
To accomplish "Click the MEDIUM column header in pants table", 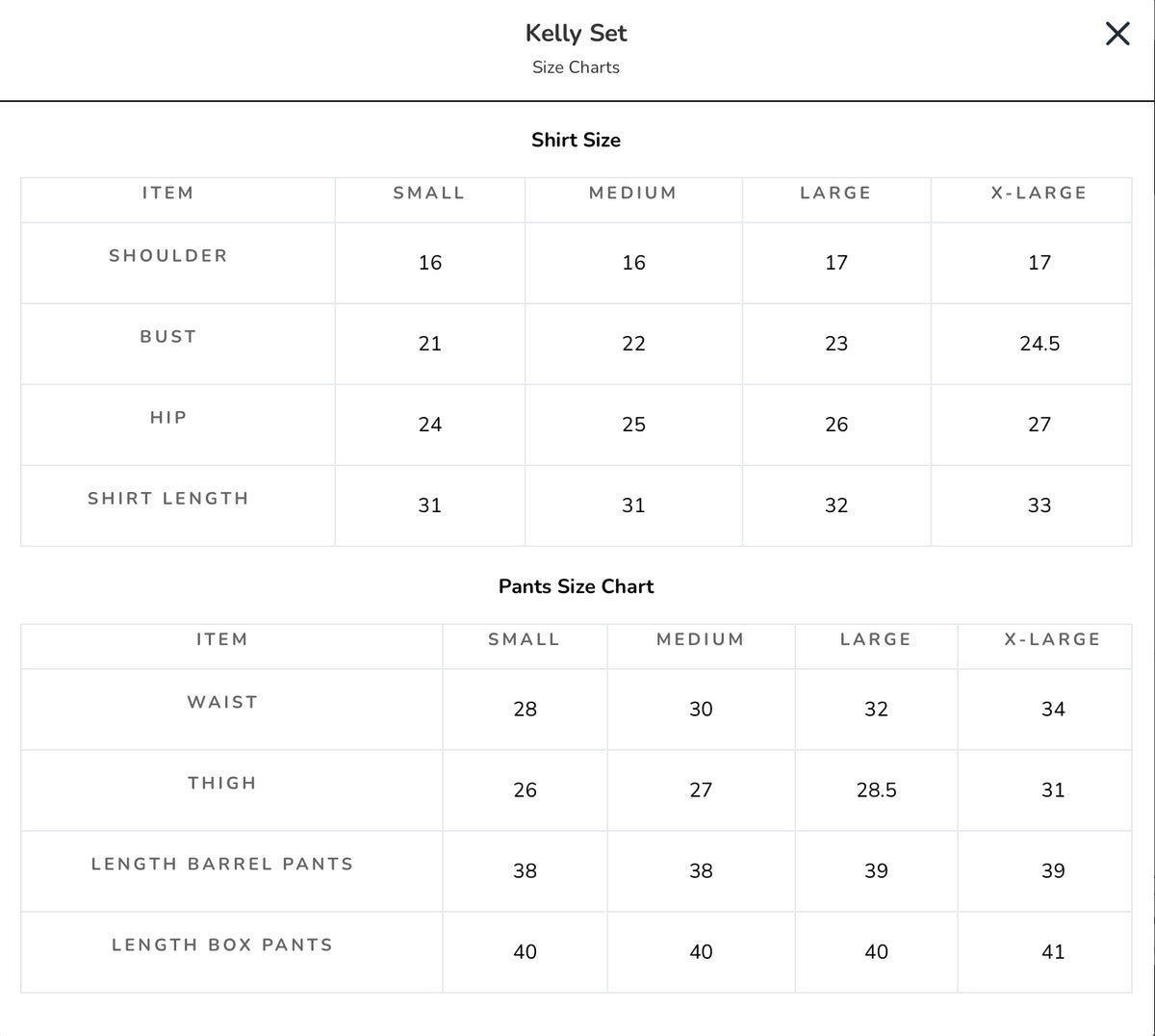I will coord(701,640).
